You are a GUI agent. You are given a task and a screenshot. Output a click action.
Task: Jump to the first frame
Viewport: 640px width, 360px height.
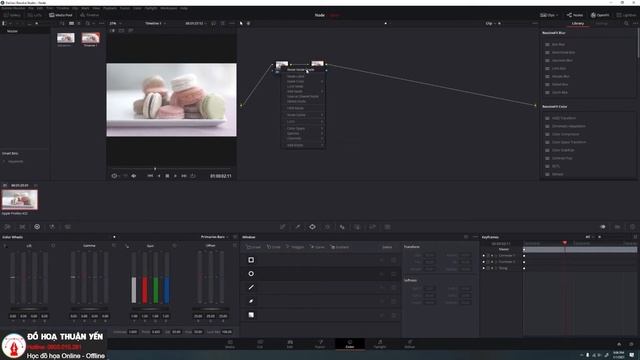150,176
